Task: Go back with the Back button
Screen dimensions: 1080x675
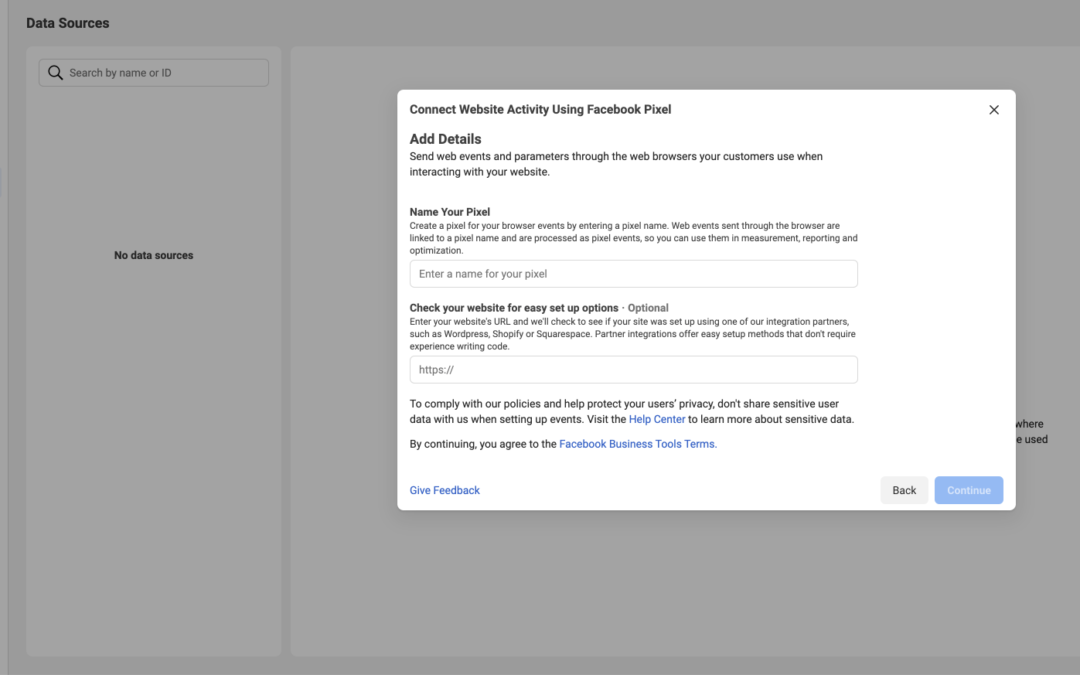Action: pyautogui.click(x=904, y=490)
